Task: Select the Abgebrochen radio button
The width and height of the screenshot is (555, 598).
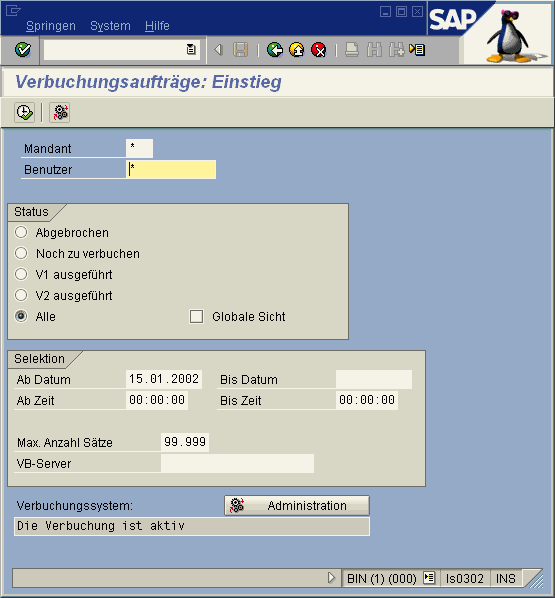Action: pos(21,232)
